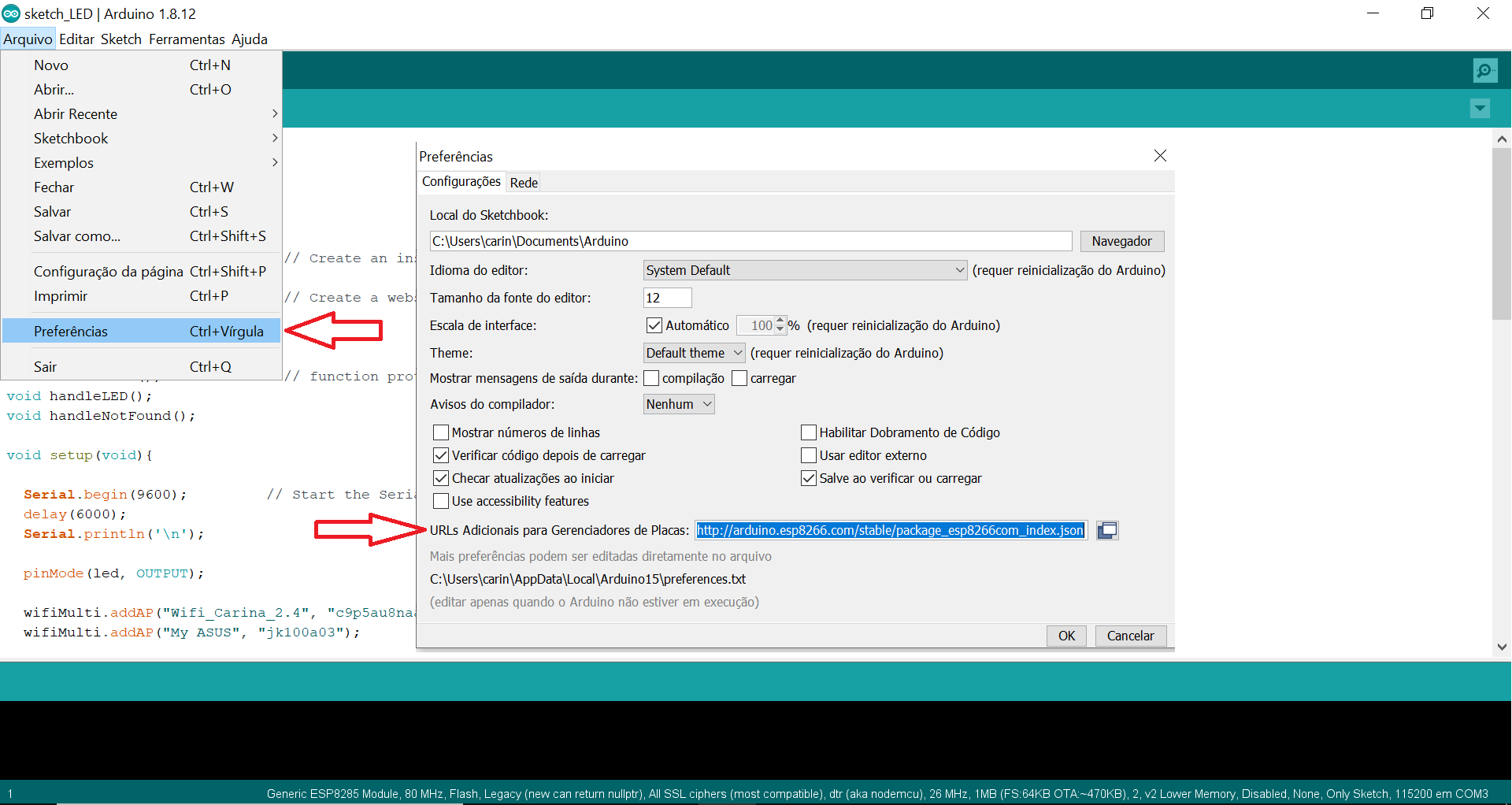The image size is (1512, 805).
Task: Click the preferences.txt file path link
Action: [587, 579]
